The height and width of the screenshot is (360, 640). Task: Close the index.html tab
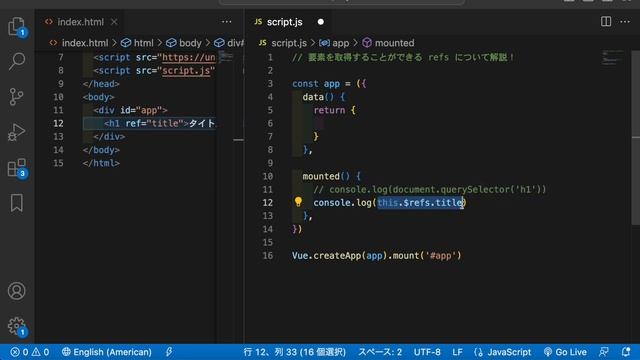click(x=114, y=22)
